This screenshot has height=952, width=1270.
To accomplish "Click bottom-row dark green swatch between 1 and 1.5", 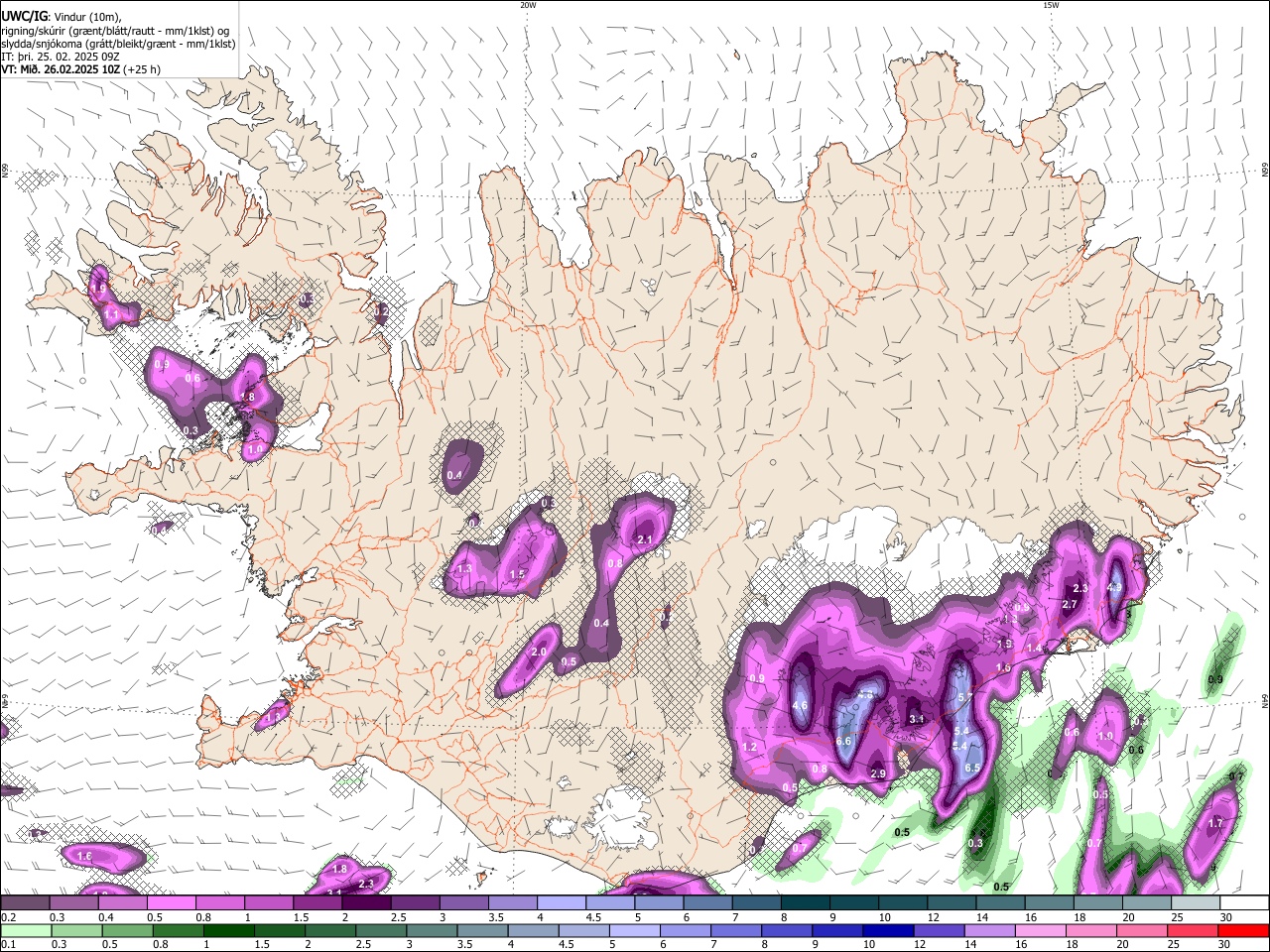I will 229,930.
